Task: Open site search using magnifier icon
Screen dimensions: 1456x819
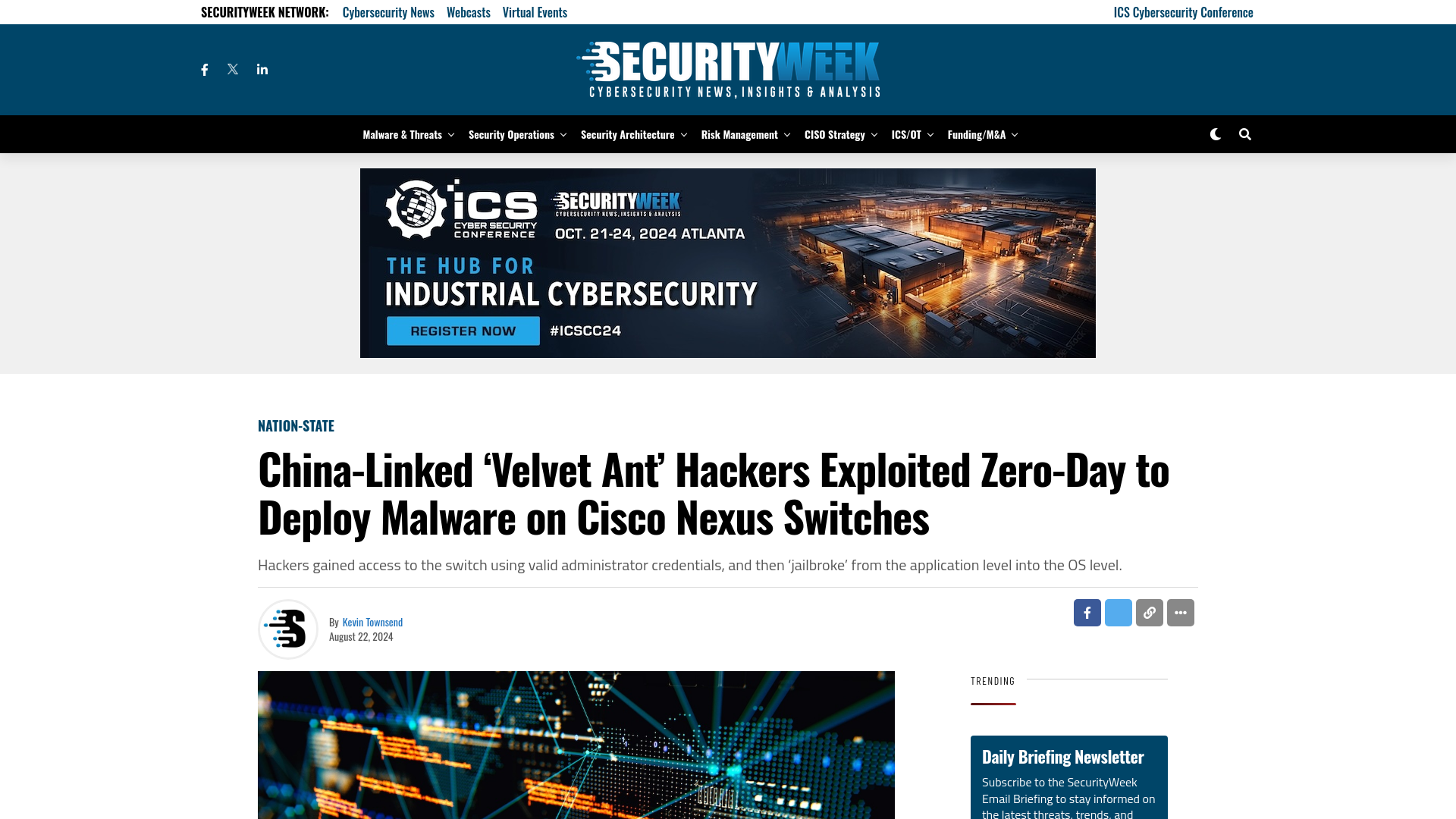Action: 1245,133
